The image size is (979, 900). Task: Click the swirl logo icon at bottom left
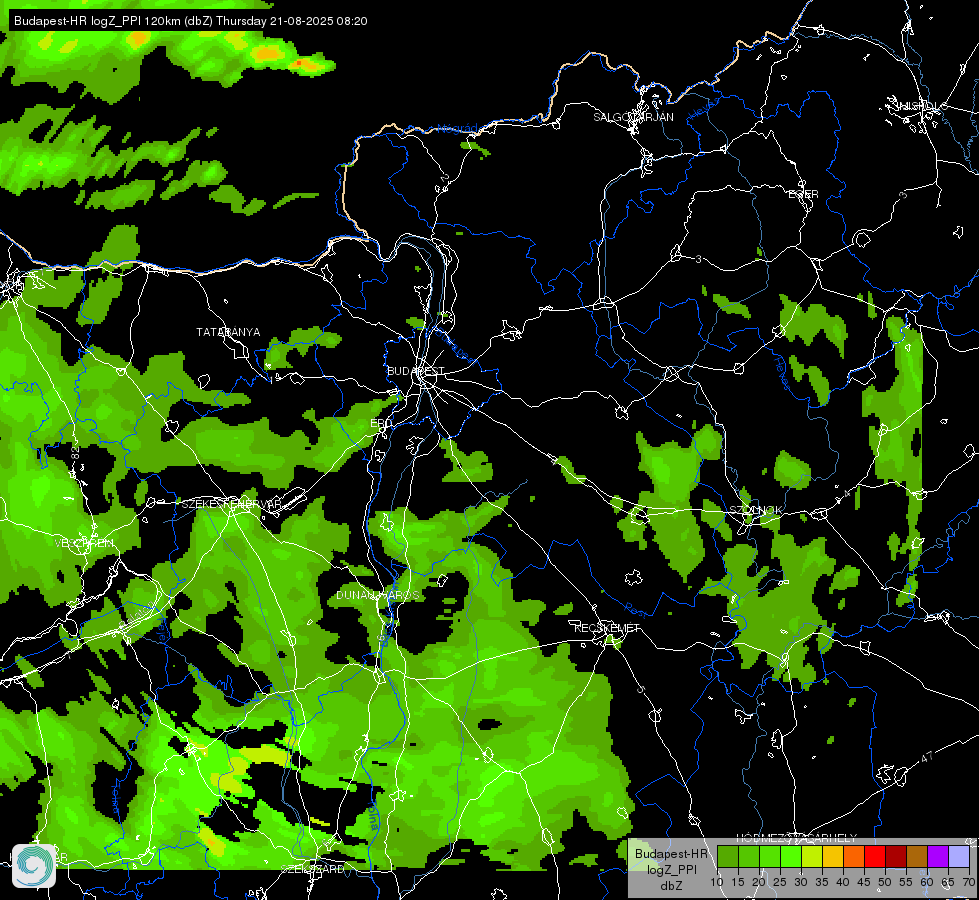click(x=34, y=865)
